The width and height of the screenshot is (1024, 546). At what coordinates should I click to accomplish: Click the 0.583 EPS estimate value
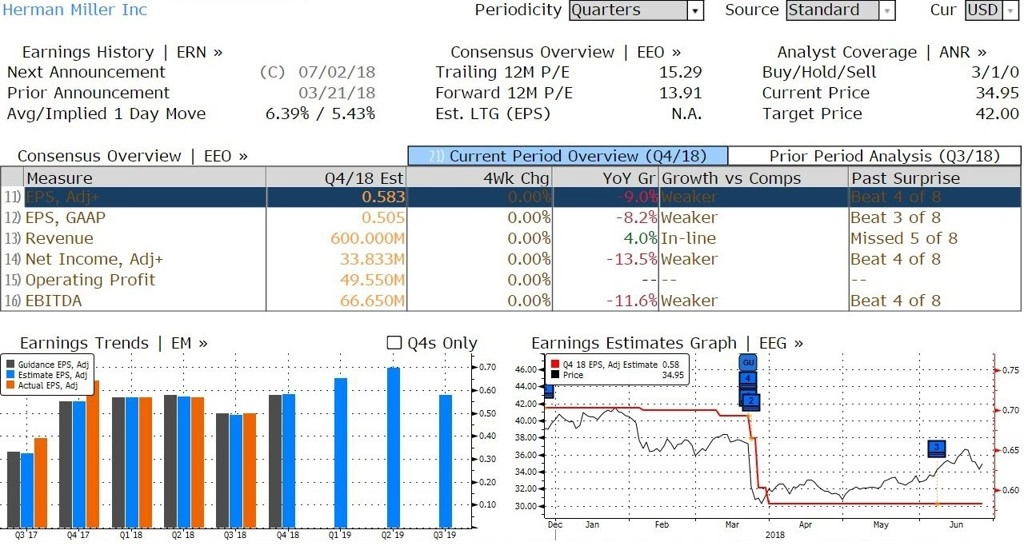[x=383, y=197]
